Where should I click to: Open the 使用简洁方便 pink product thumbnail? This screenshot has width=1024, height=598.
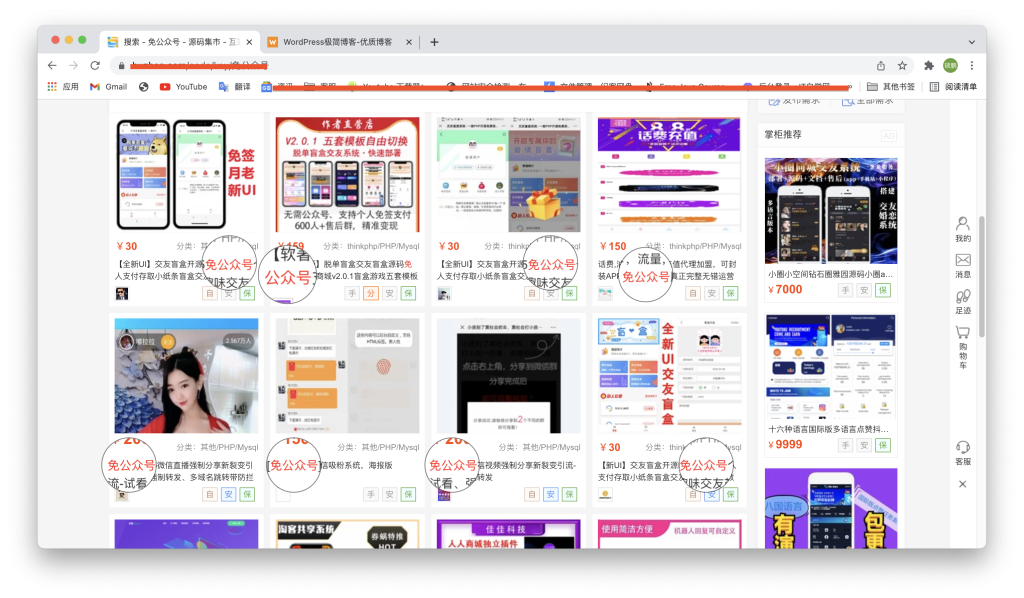(x=669, y=534)
